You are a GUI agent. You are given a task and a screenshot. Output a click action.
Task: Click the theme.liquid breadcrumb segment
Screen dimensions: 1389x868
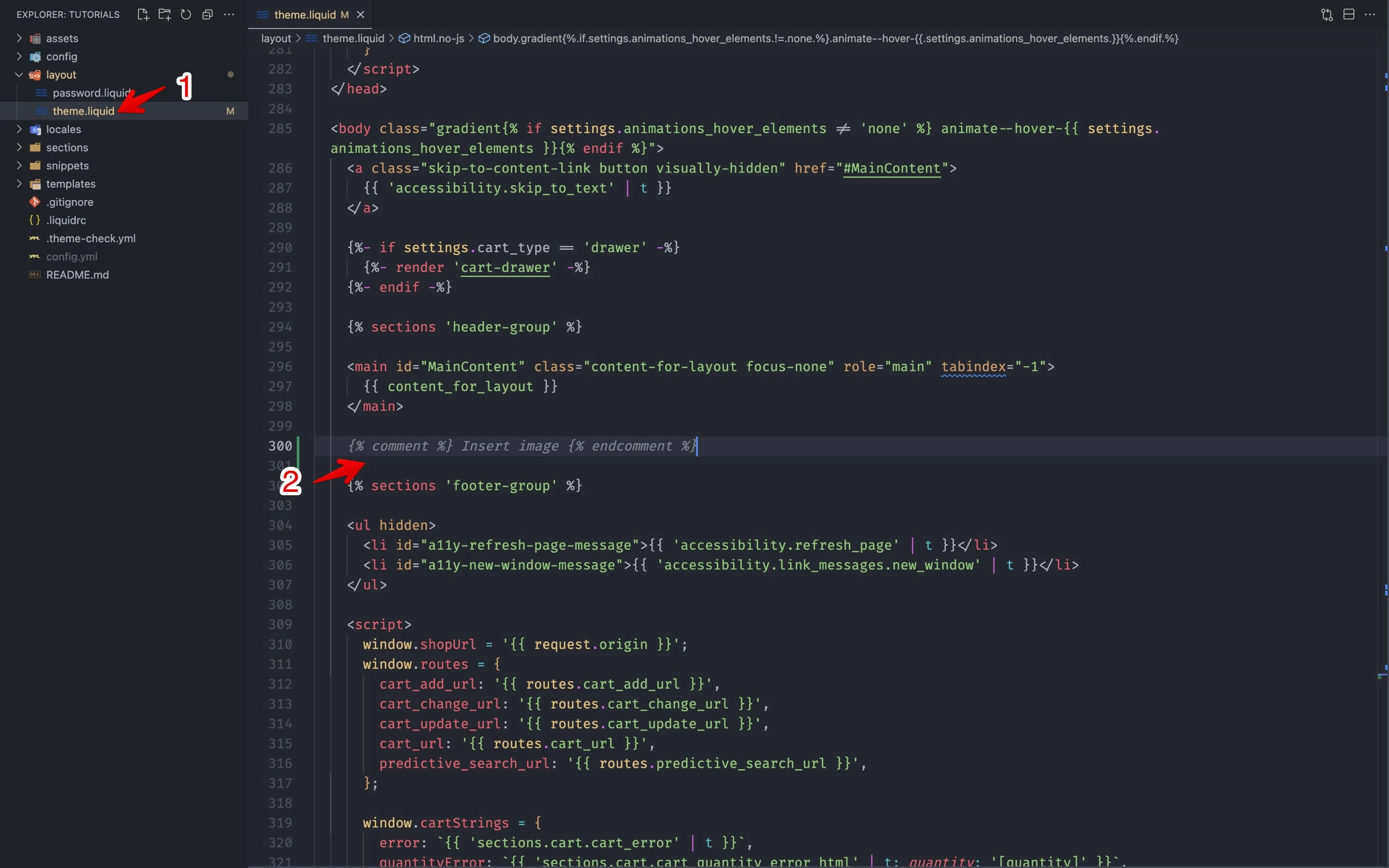(x=353, y=39)
